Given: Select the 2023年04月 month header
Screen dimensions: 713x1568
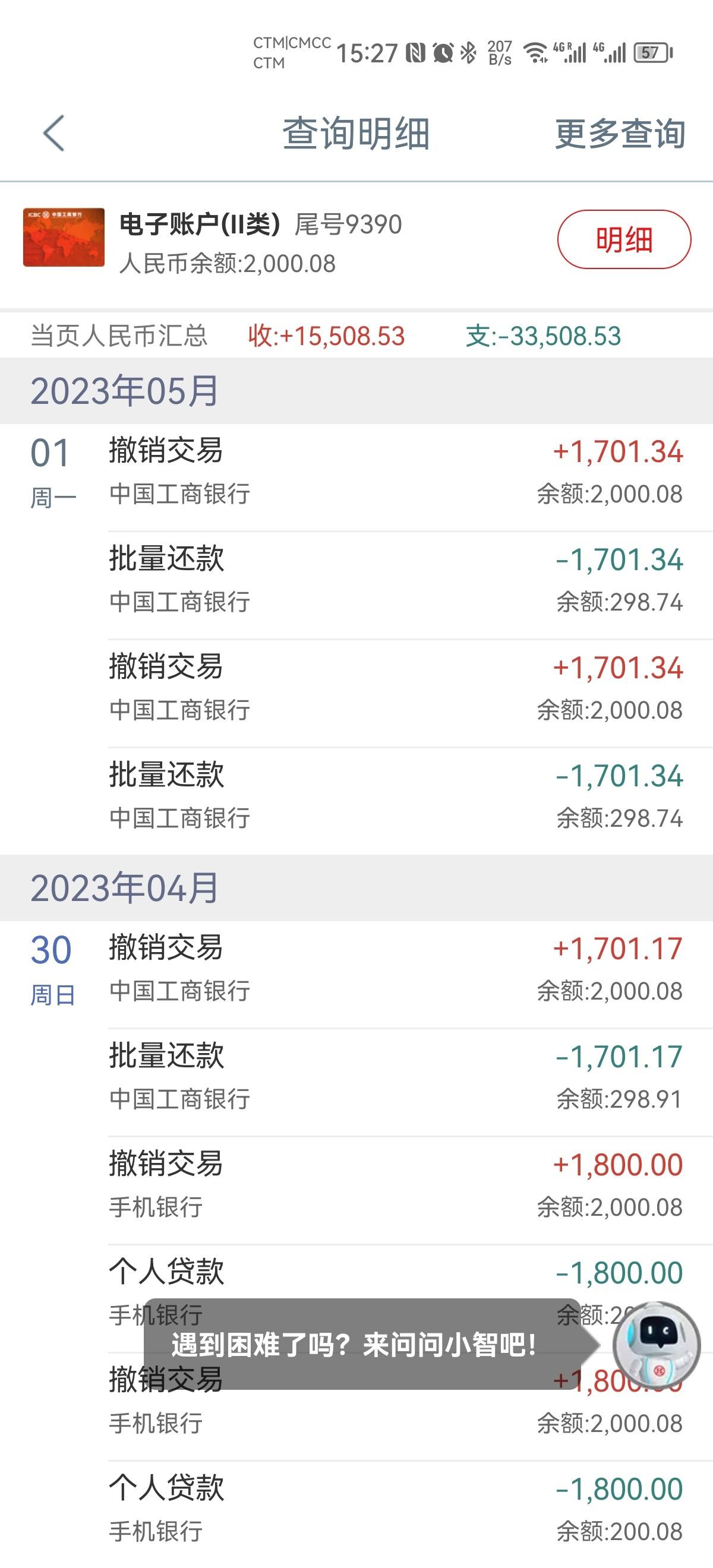Looking at the screenshot, I should click(356, 888).
